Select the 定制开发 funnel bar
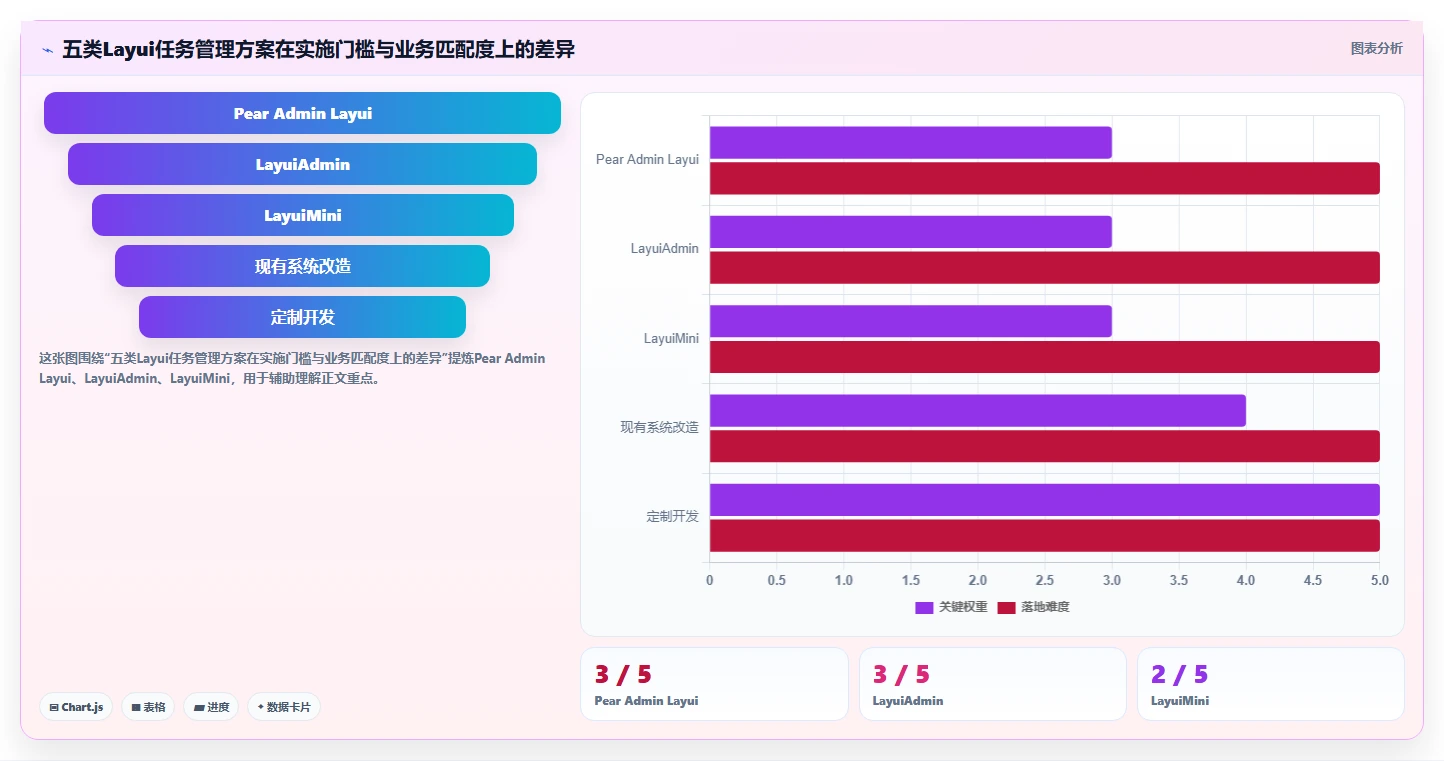This screenshot has width=1444, height=761. click(302, 317)
